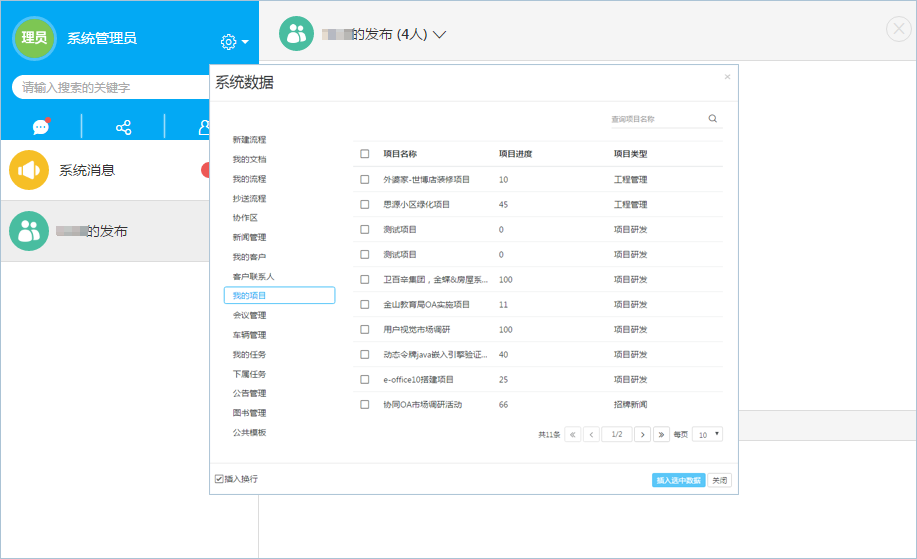Select 图书管理 in the left menu

point(249,413)
